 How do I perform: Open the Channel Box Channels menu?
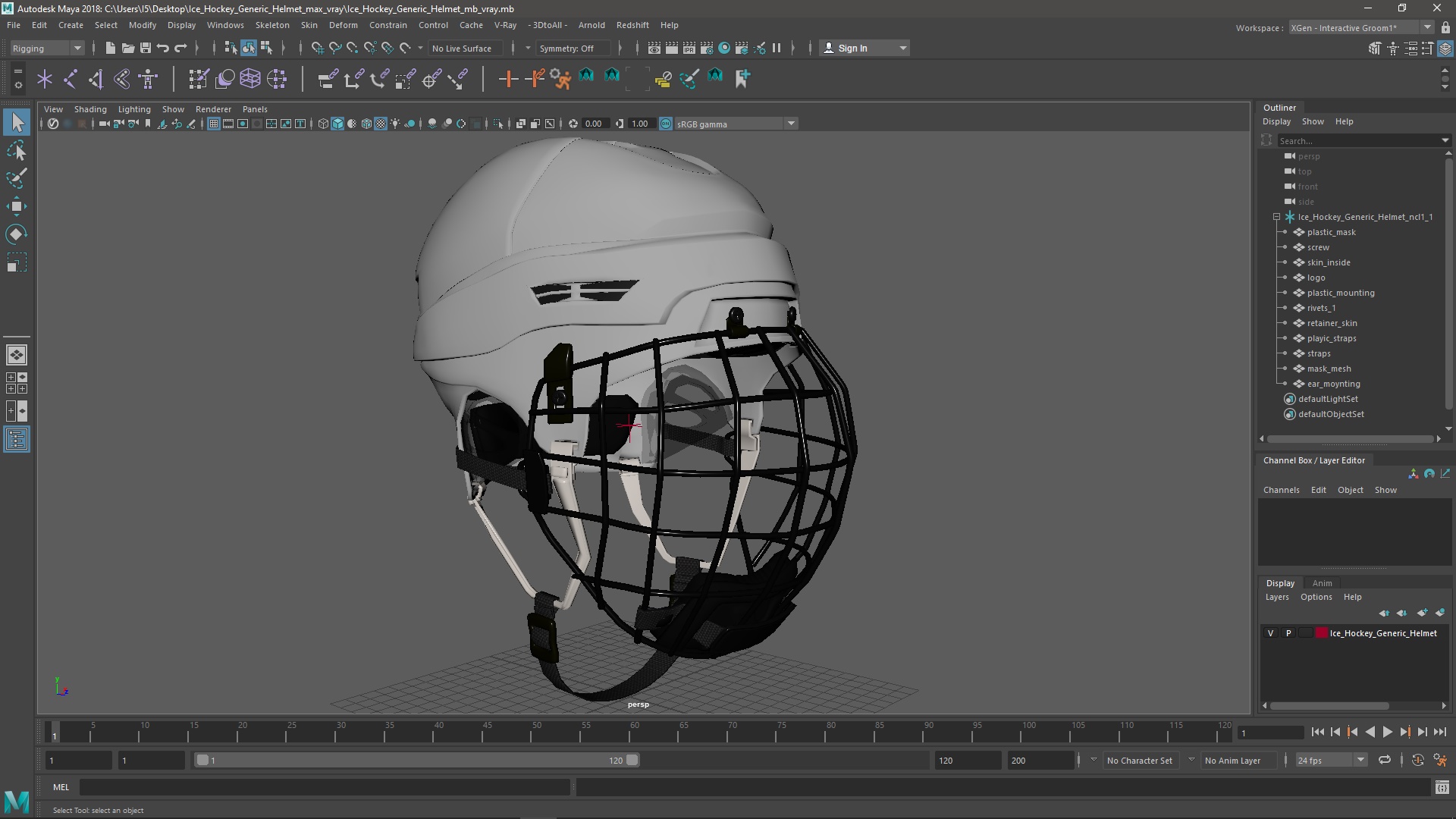[x=1281, y=490]
